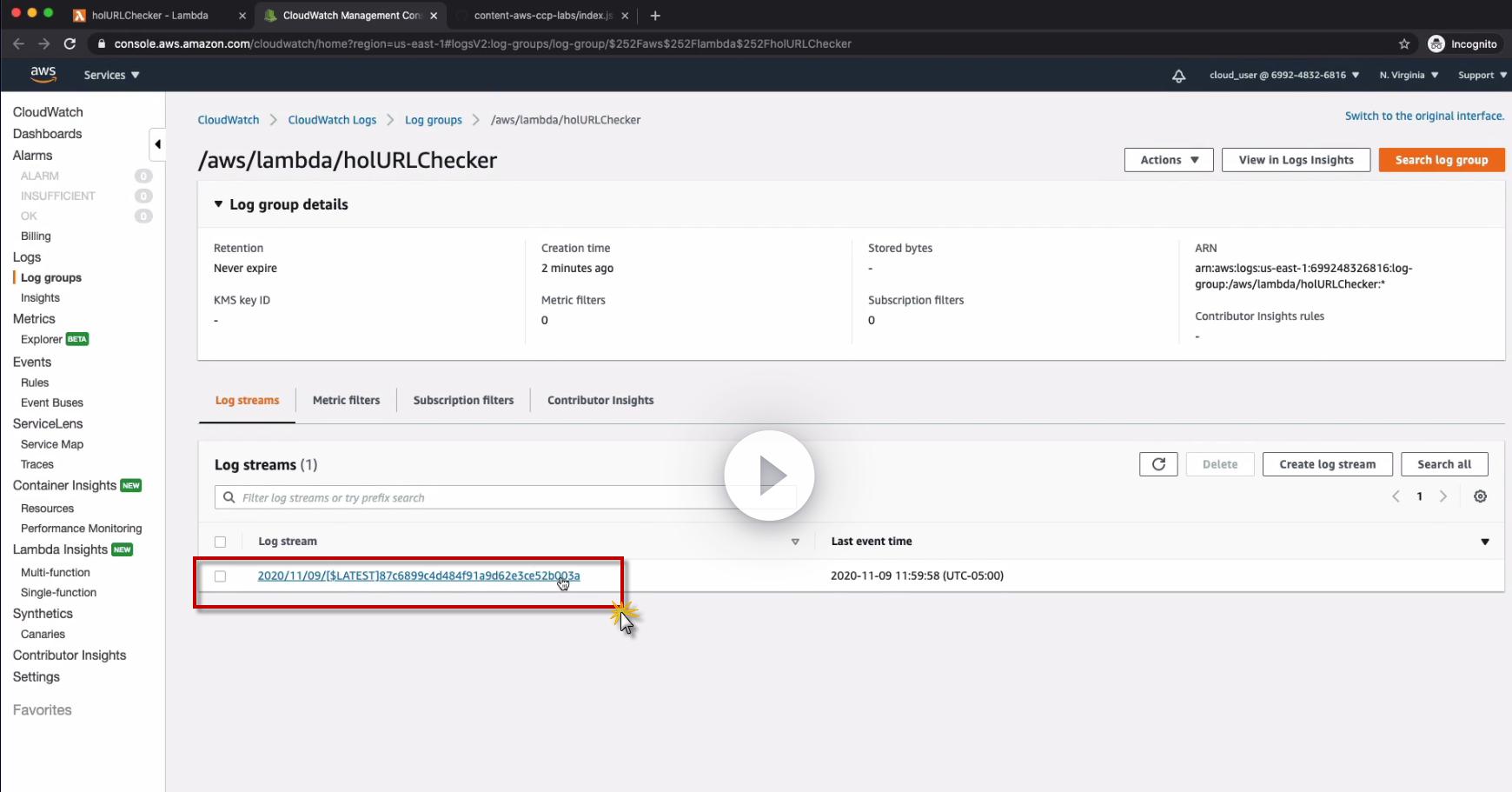Open Dashboards in the sidebar
This screenshot has height=792, width=1512.
pos(48,134)
